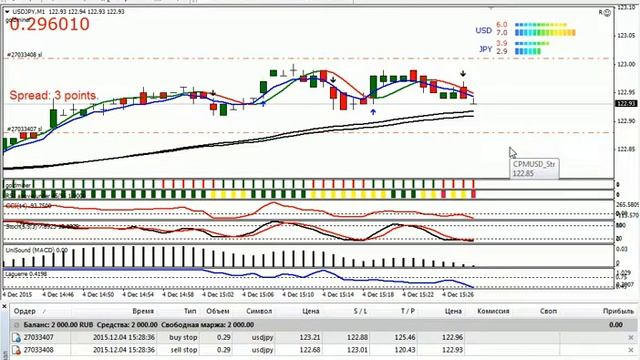Click the Своп column header
Image resolution: width=640 pixels, height=360 pixels.
pyautogui.click(x=548, y=311)
